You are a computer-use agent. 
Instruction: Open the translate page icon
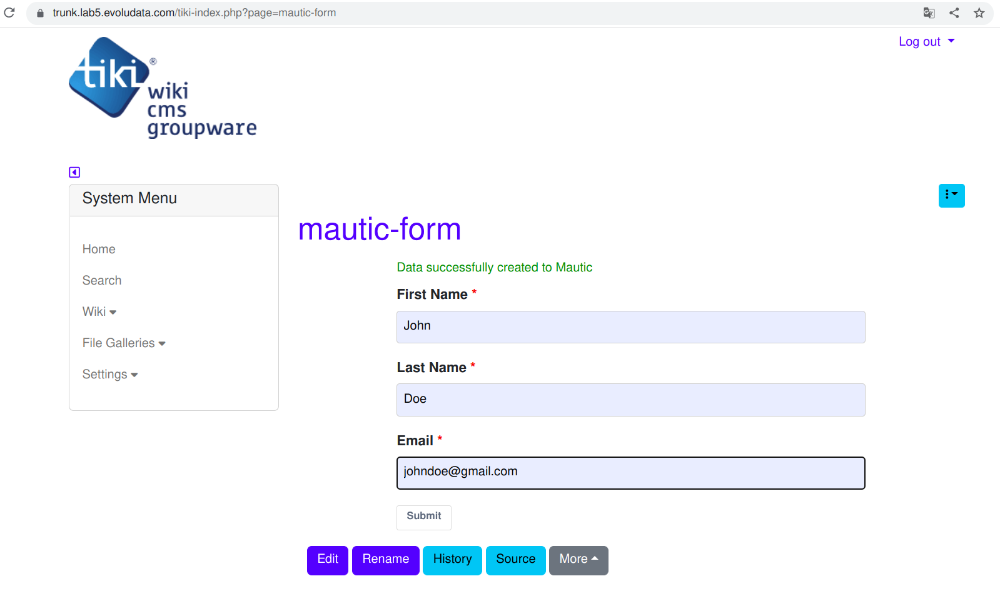coord(929,13)
